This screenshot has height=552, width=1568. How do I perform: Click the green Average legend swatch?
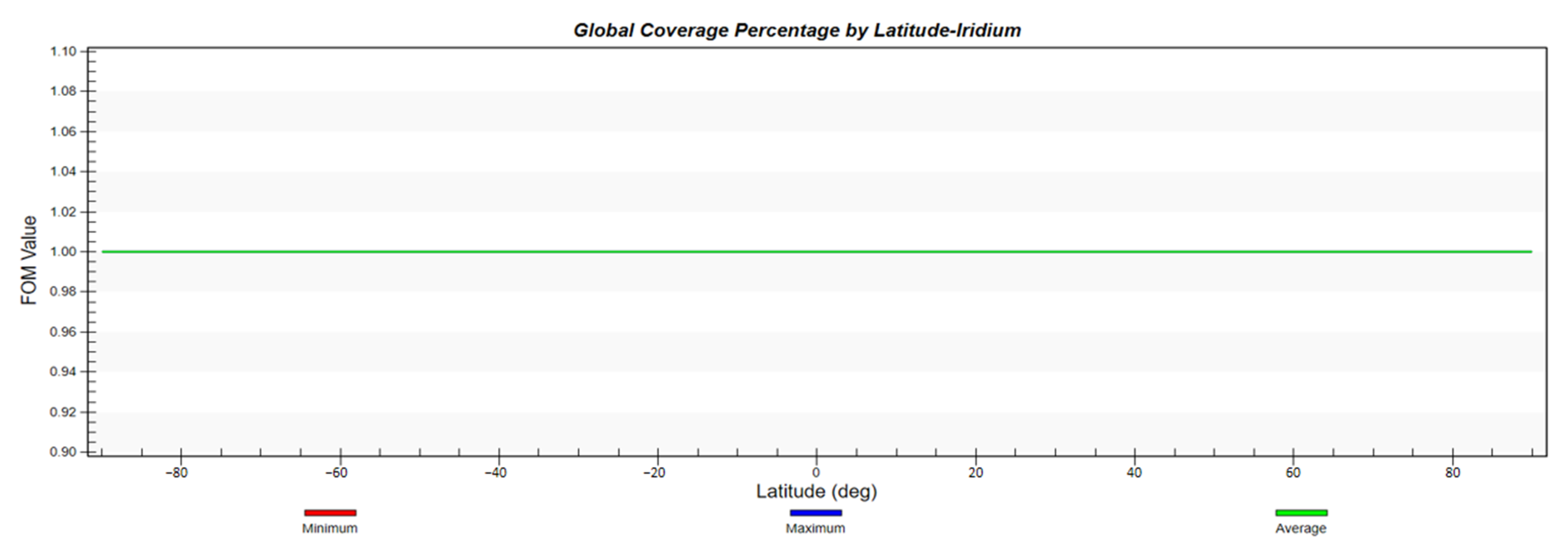point(1301,513)
